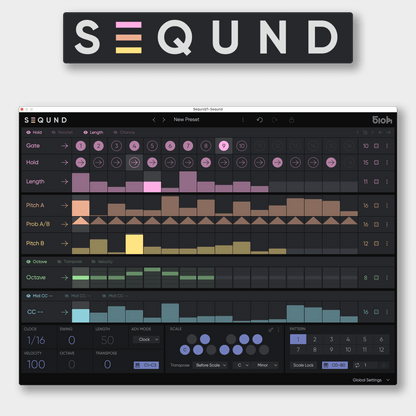Image resolution: width=416 pixels, height=416 pixels.
Task: Select pattern 1
Action: click(298, 339)
